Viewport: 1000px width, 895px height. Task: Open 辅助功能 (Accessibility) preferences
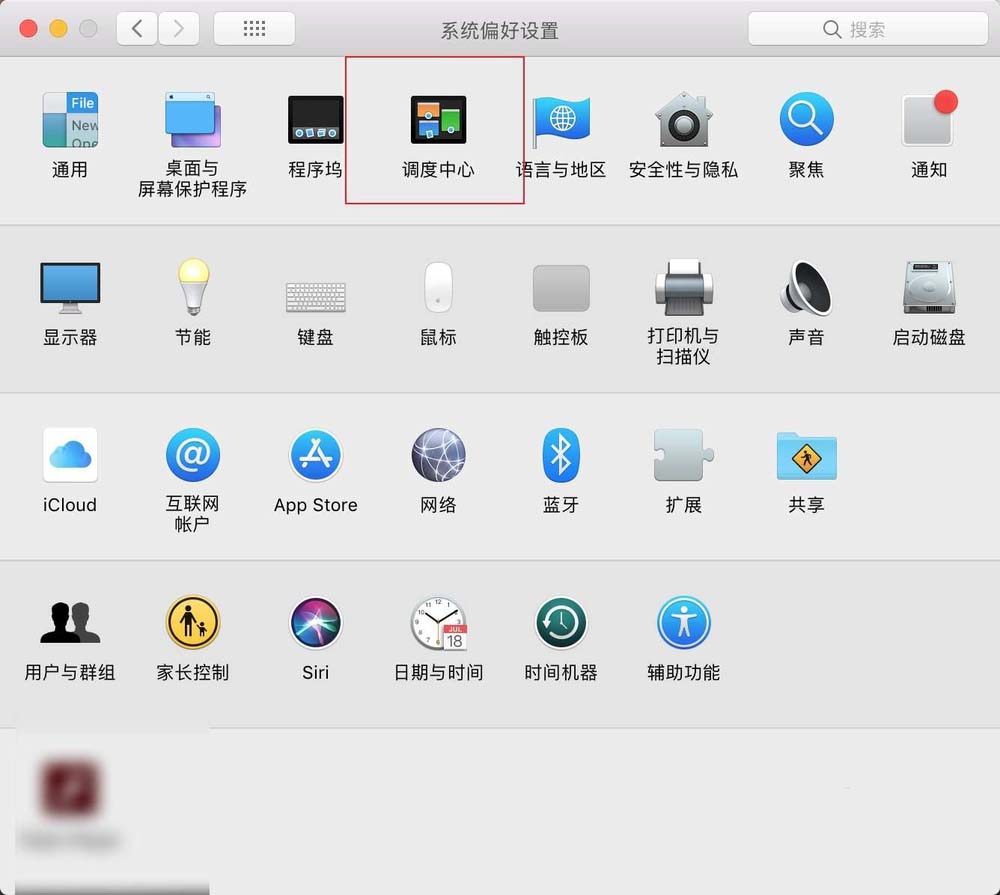[x=684, y=622]
